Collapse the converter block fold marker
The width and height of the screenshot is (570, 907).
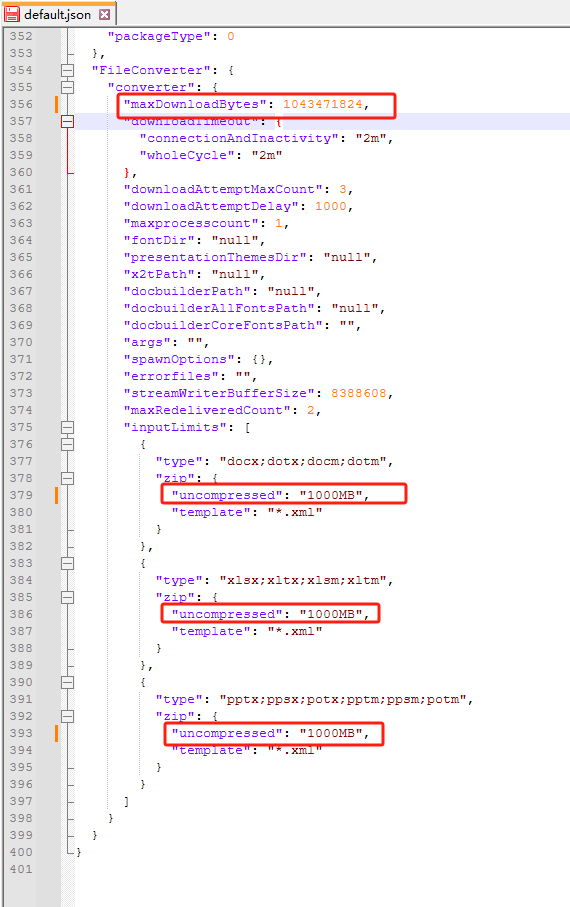[68, 87]
